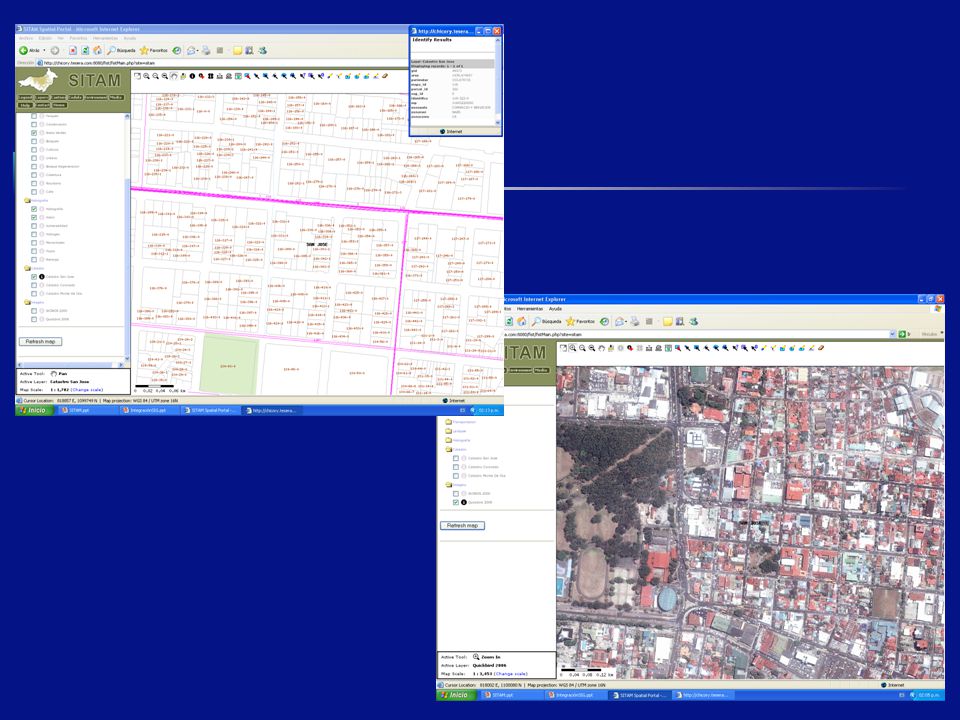The width and height of the screenshot is (960, 720).
Task: Open Back button history dropdown arrow
Action: 44,50
